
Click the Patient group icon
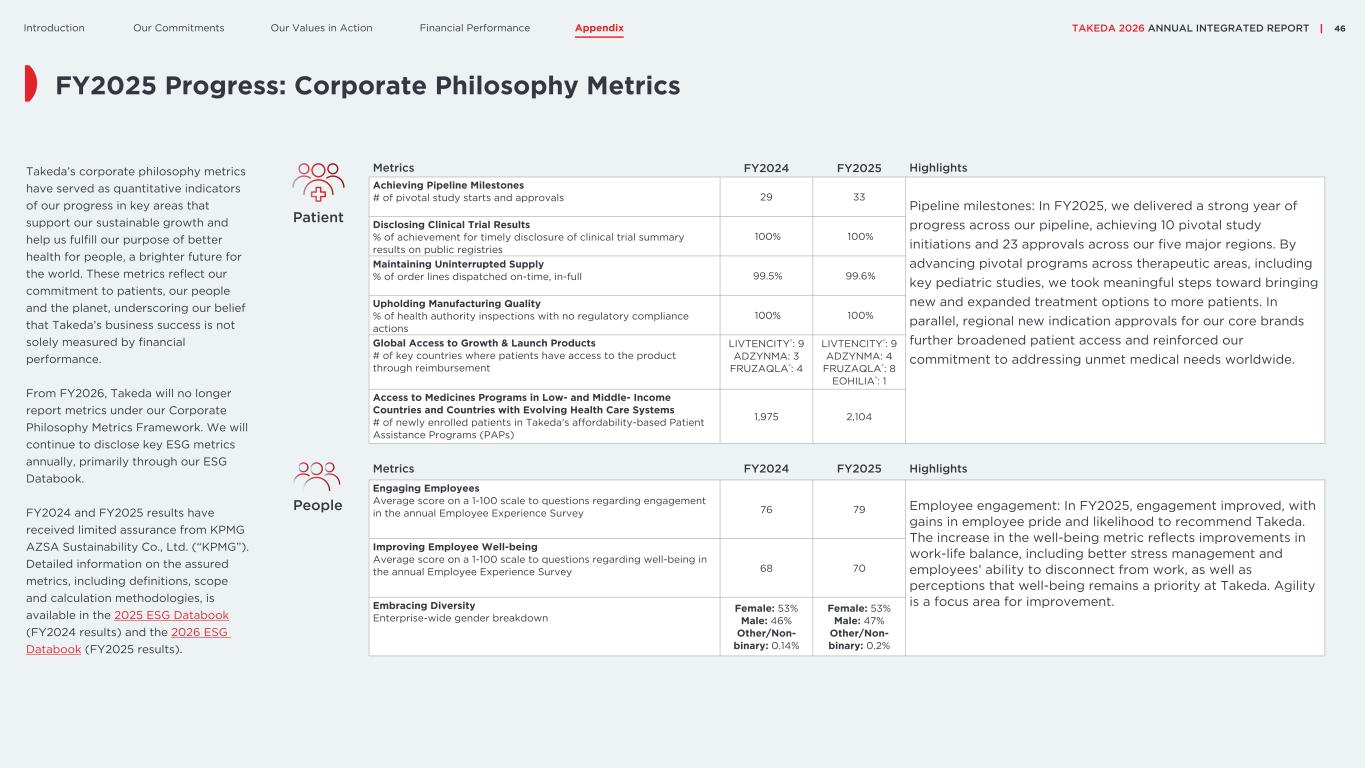tap(318, 183)
